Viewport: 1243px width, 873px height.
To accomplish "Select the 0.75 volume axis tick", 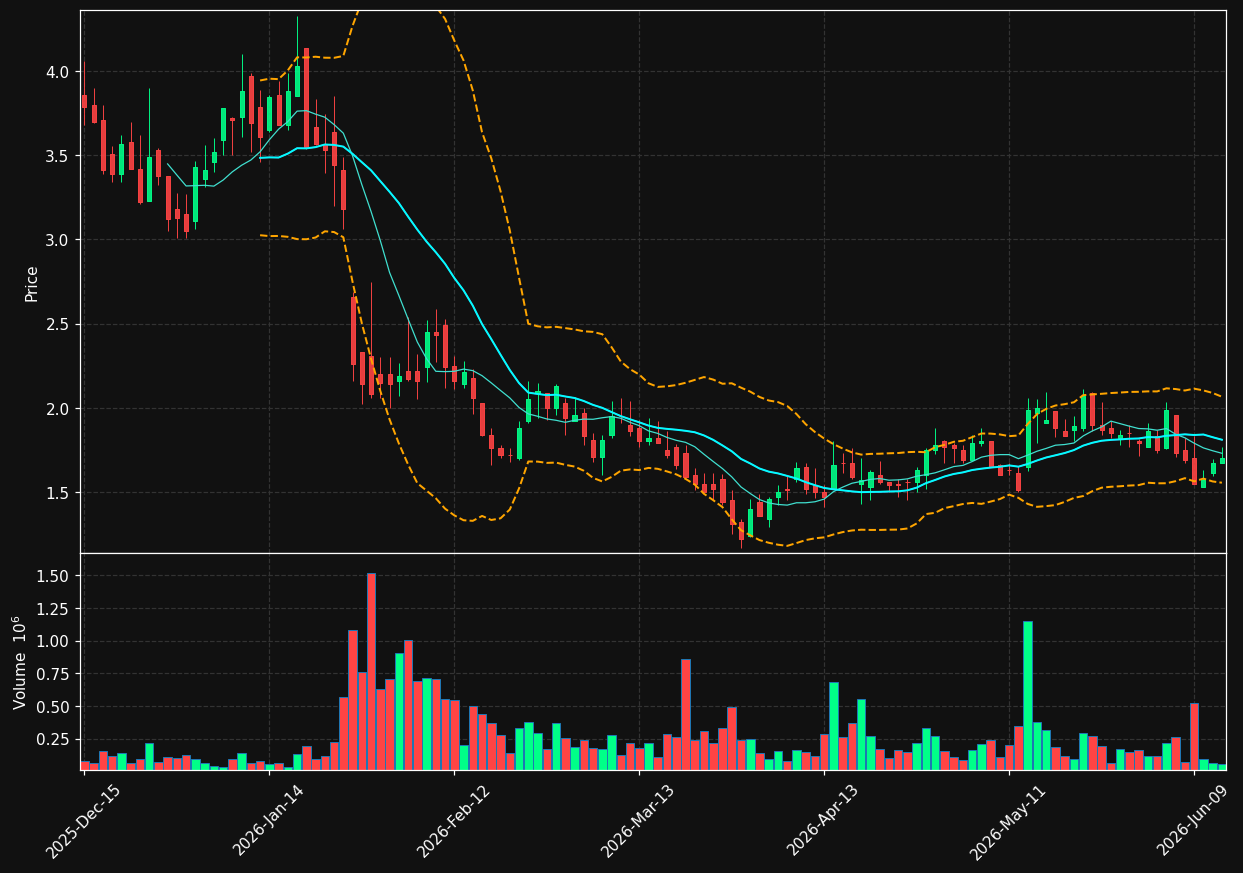I will 53,674.
